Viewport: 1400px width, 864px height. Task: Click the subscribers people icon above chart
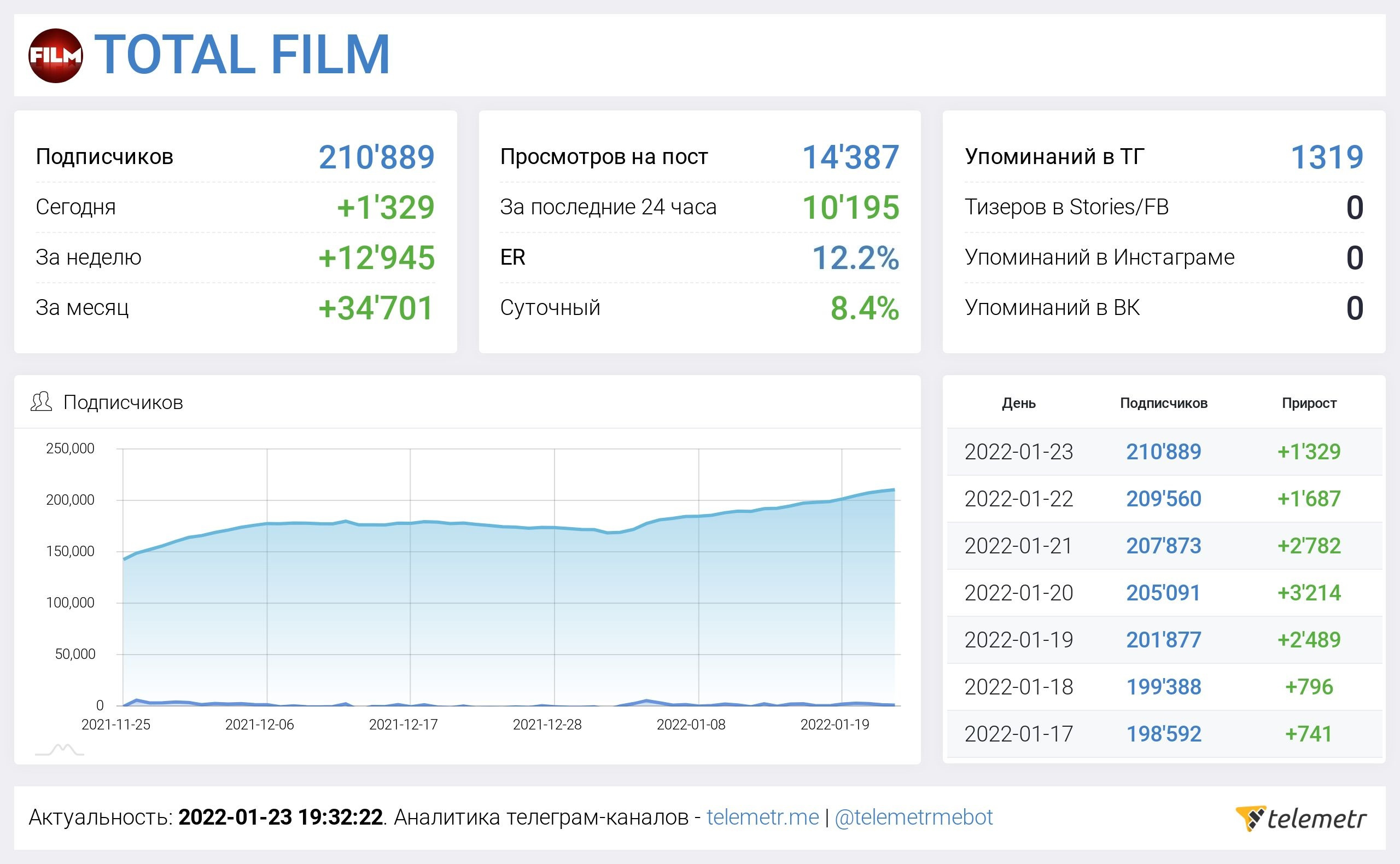41,402
